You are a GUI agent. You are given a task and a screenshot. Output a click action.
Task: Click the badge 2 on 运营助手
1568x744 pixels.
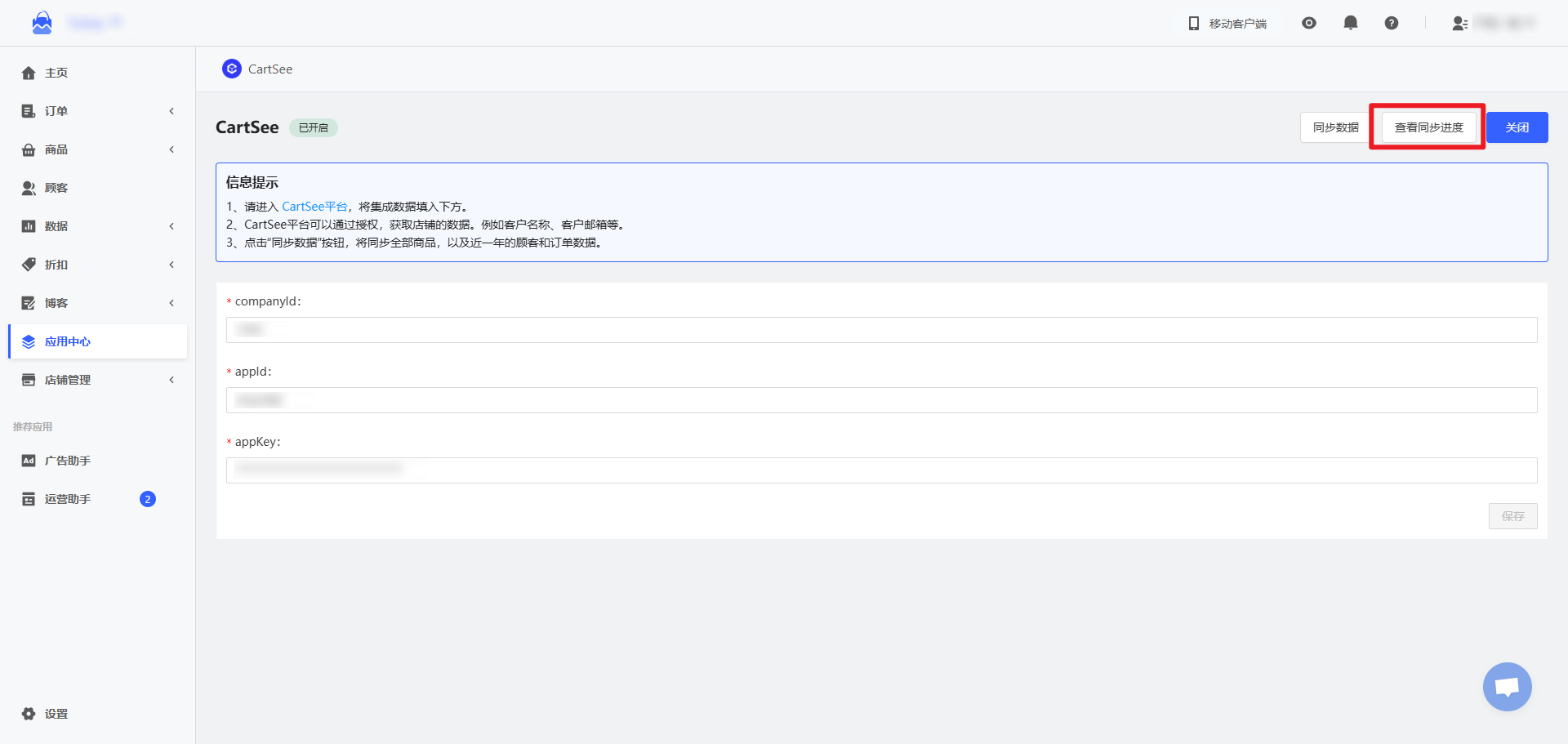coord(148,499)
